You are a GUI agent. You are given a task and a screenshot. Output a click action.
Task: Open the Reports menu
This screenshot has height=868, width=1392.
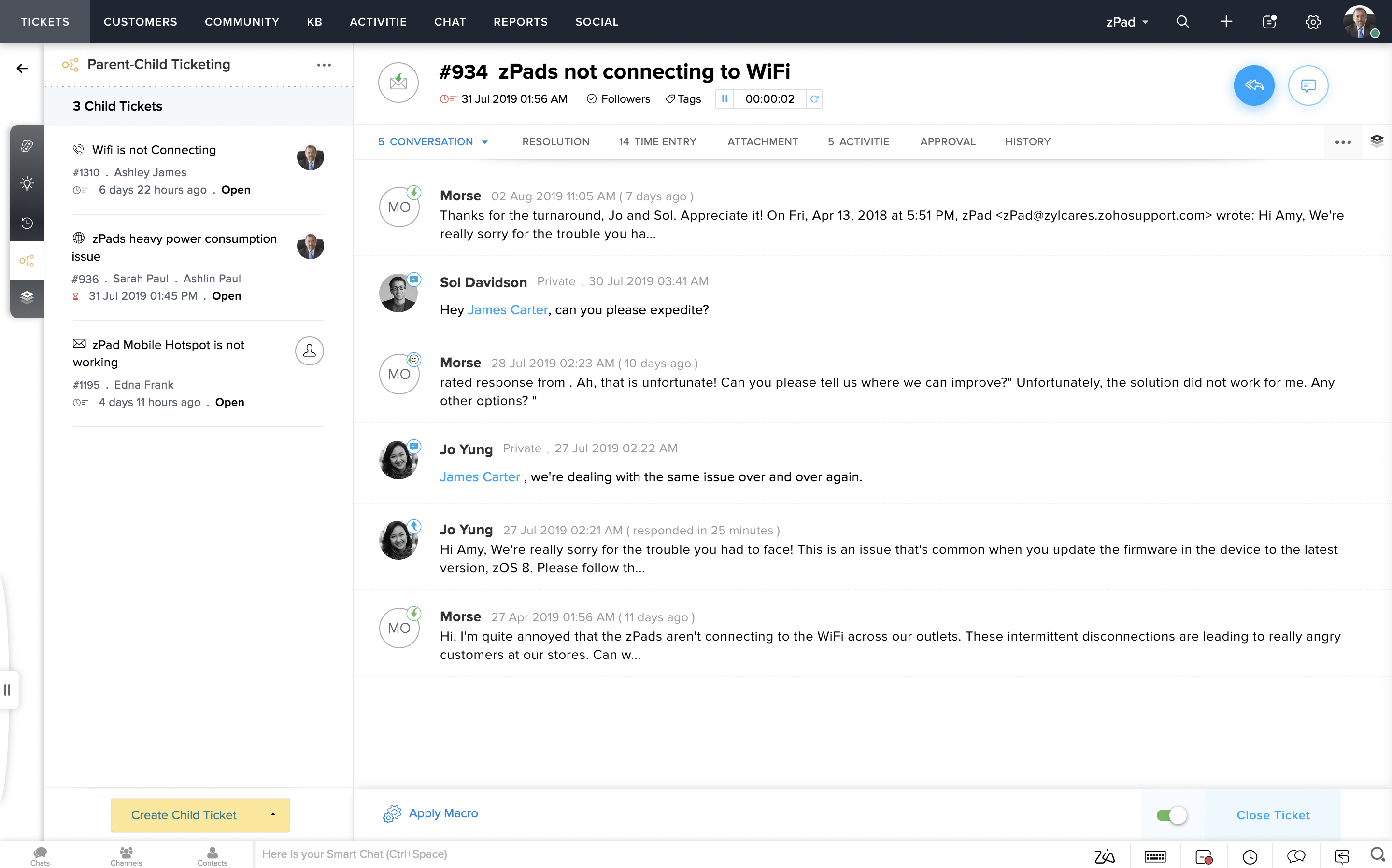click(520, 22)
